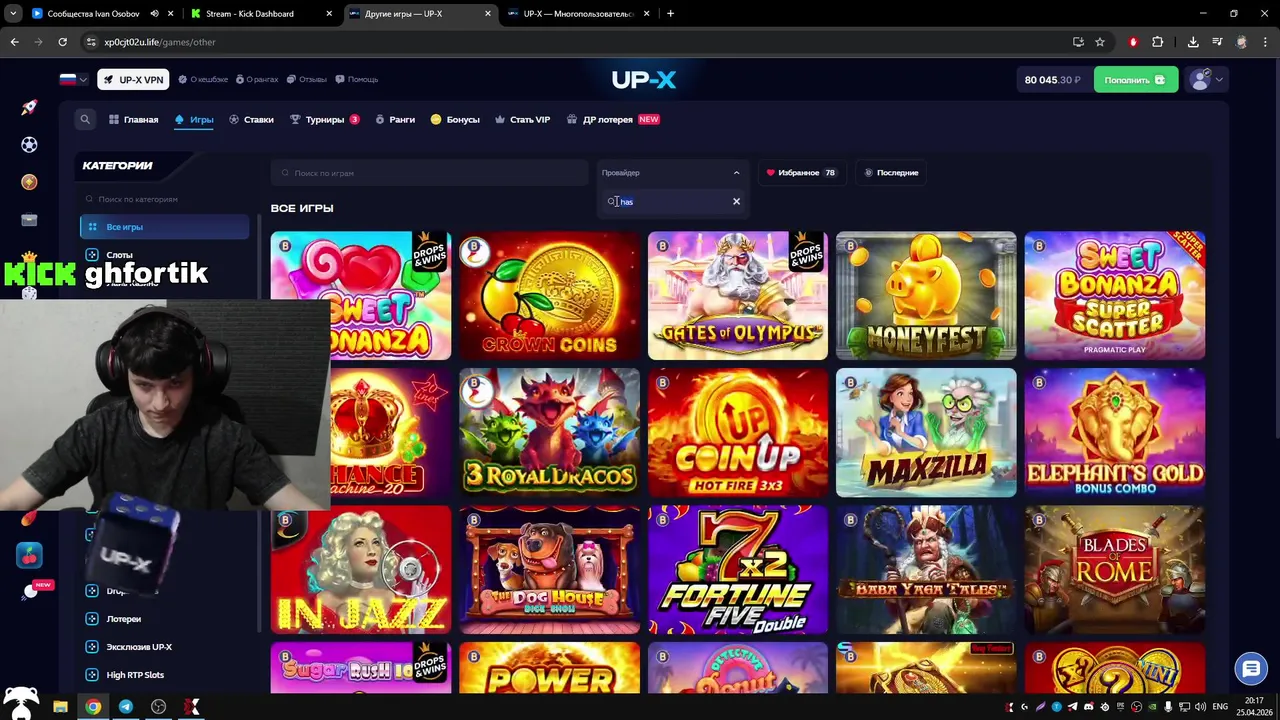Click the UP-X logo
The width and height of the screenshot is (1280, 720).
(643, 79)
